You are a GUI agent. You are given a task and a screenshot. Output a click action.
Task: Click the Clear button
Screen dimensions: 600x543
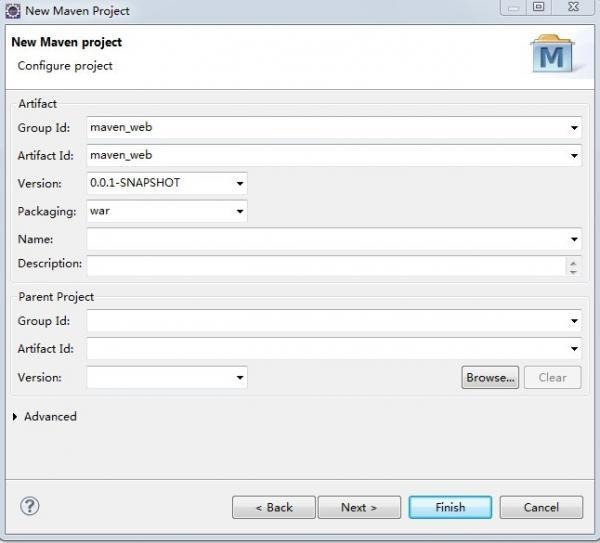(552, 378)
